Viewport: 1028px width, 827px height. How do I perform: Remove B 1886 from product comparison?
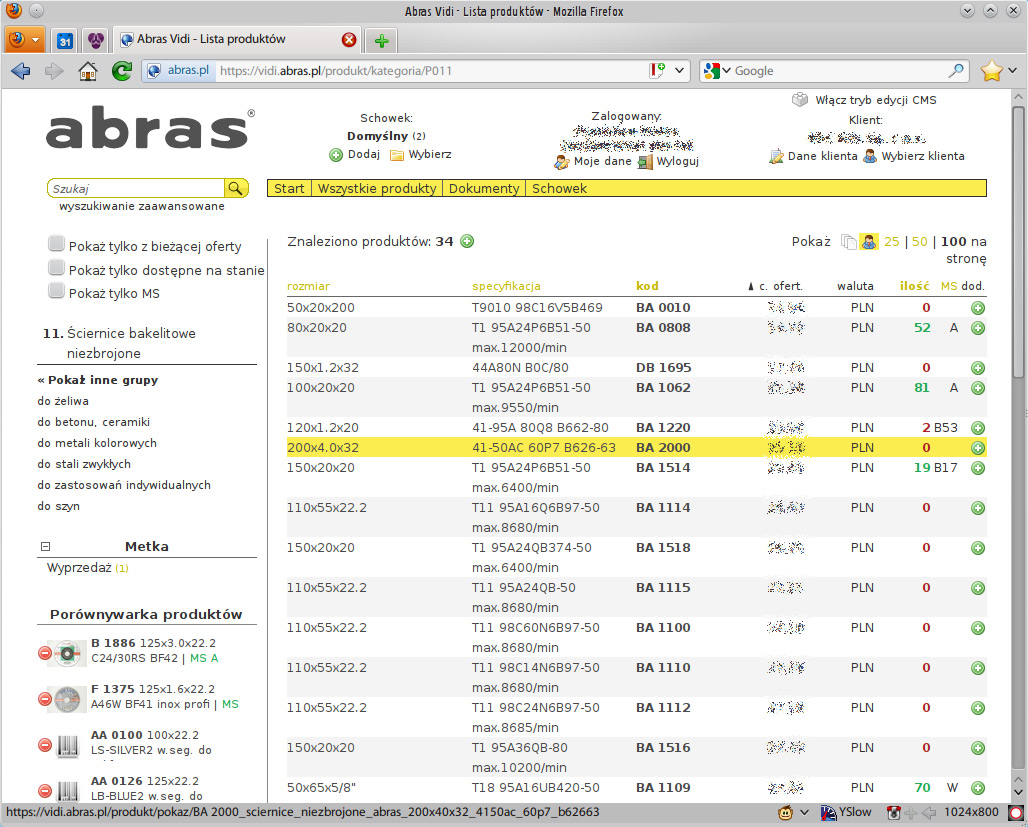point(44,652)
